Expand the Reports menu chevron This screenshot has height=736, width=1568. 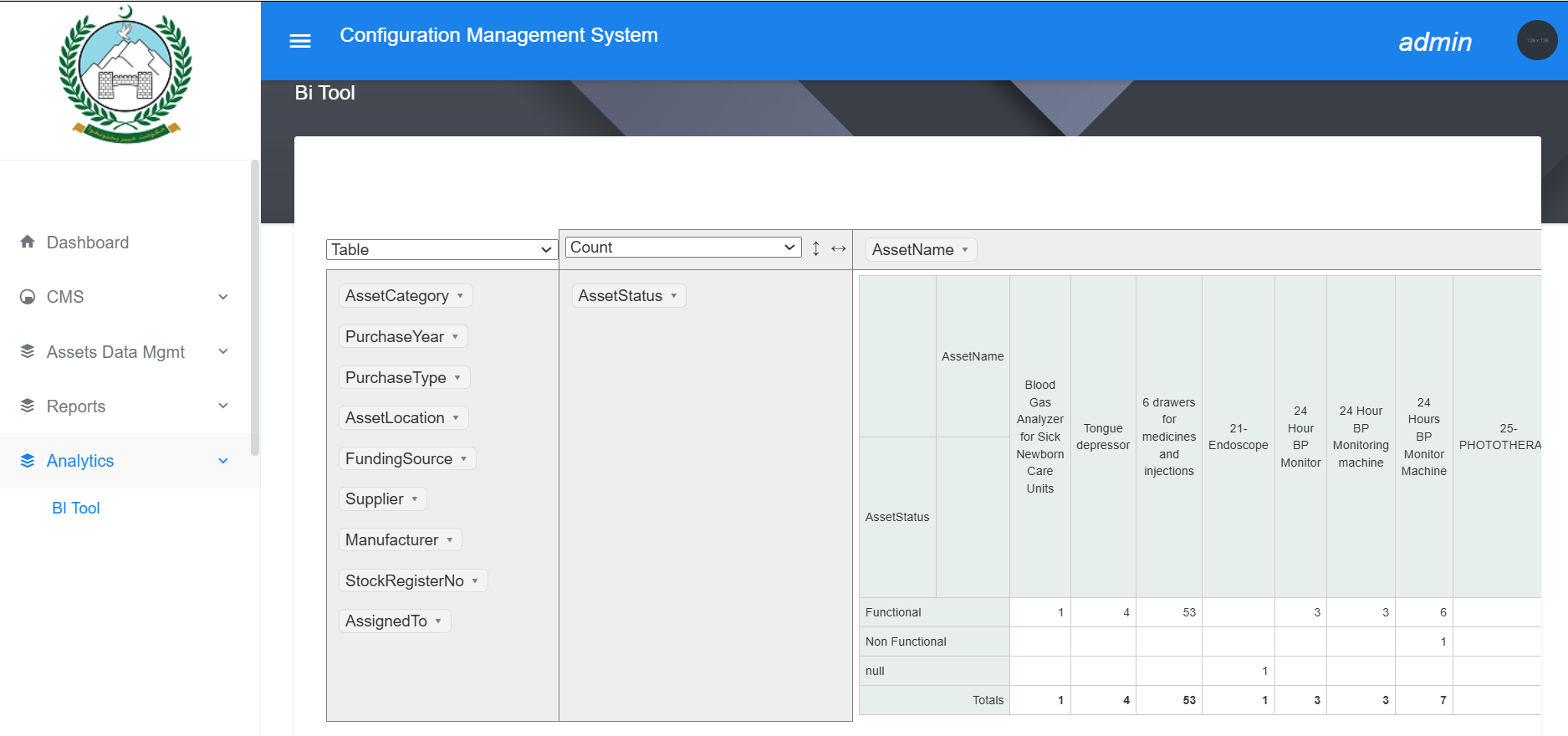[x=223, y=406]
